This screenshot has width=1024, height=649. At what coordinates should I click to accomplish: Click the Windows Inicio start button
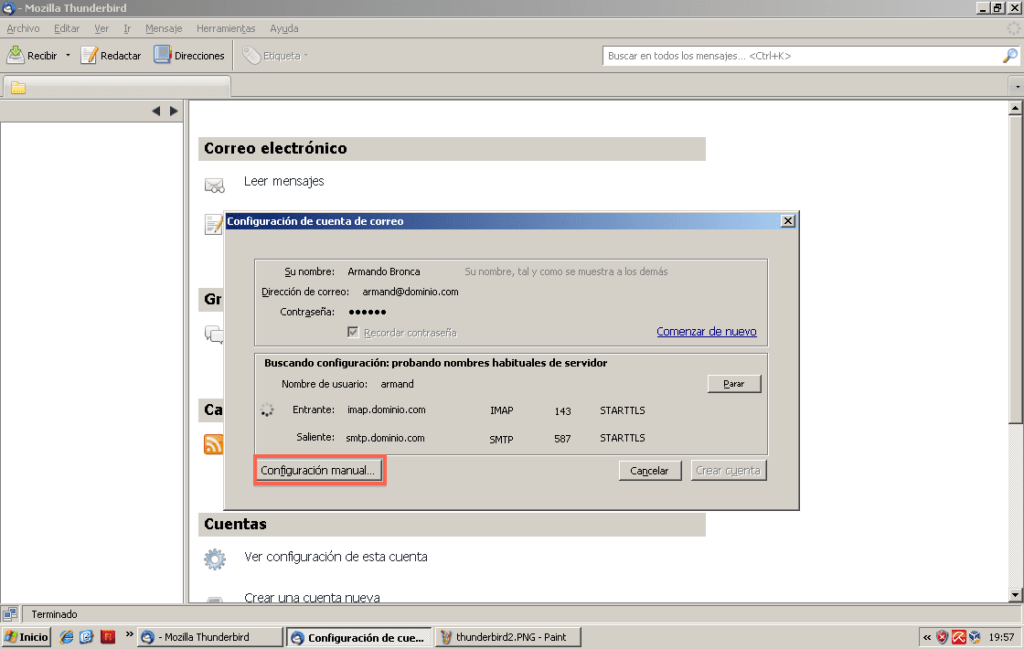[27, 637]
